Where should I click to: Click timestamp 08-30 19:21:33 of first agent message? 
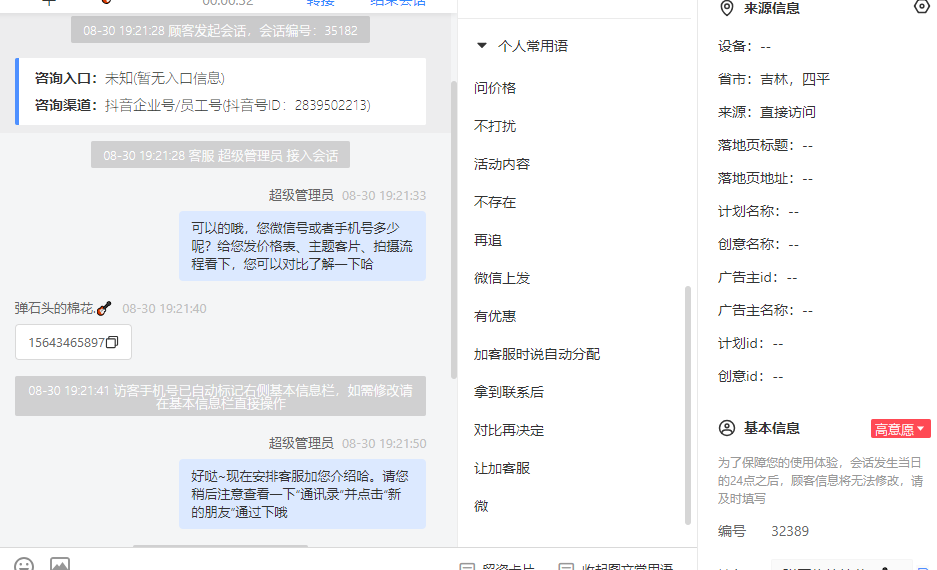coord(384,195)
